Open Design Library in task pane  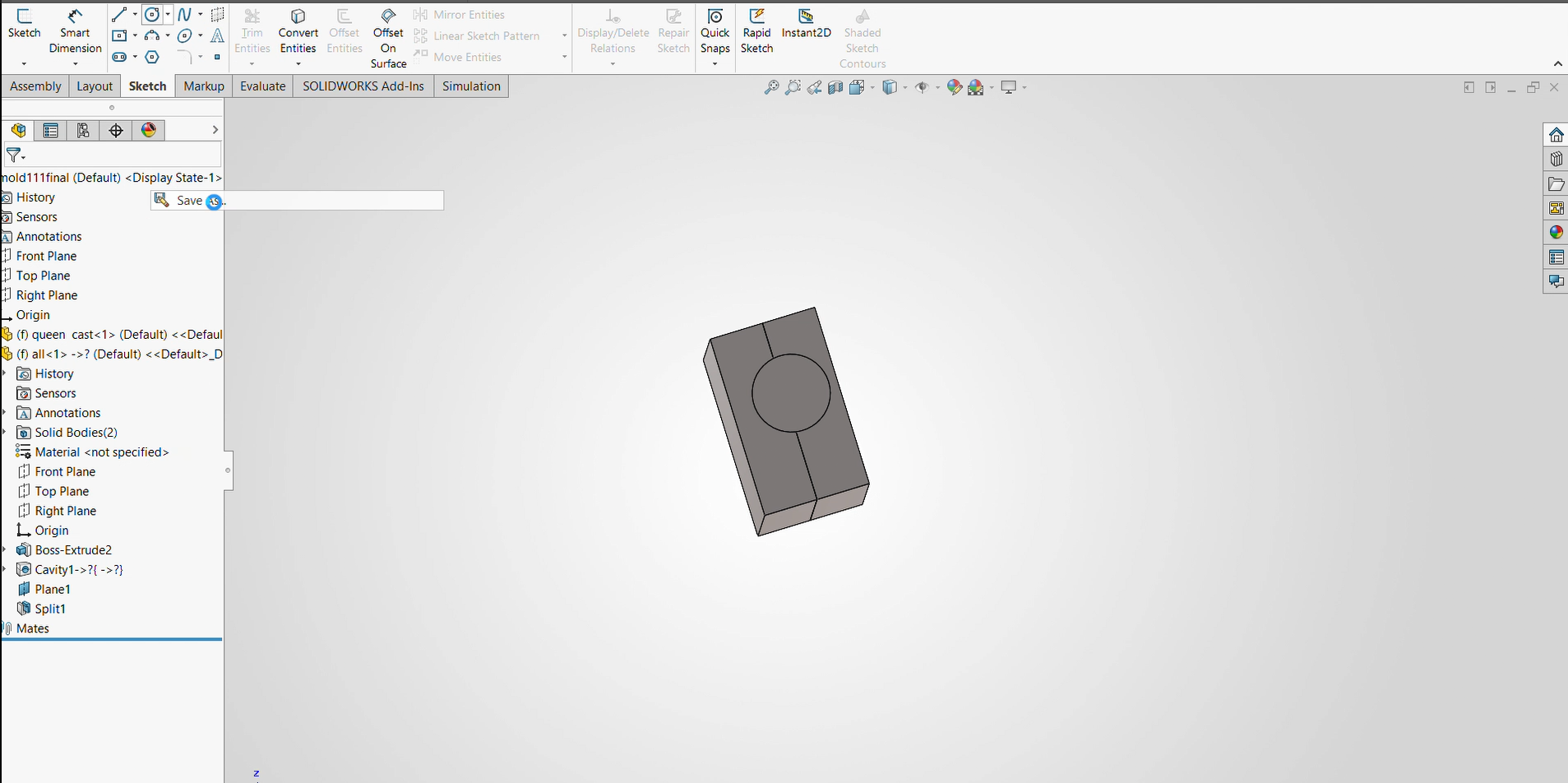tap(1556, 160)
